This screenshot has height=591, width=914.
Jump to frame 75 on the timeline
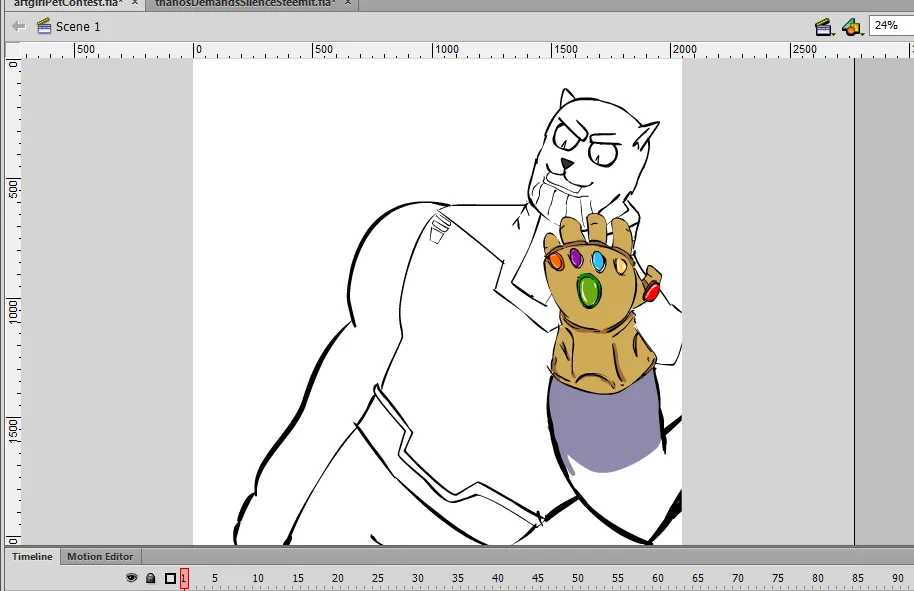click(778, 578)
